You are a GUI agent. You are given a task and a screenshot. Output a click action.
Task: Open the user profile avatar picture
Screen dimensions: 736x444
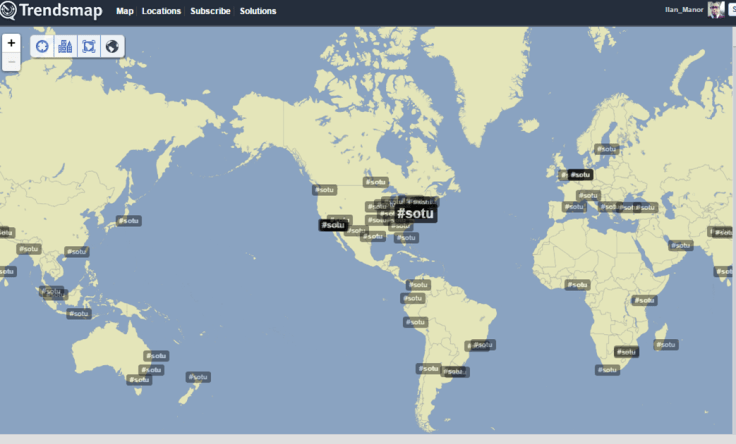716,10
